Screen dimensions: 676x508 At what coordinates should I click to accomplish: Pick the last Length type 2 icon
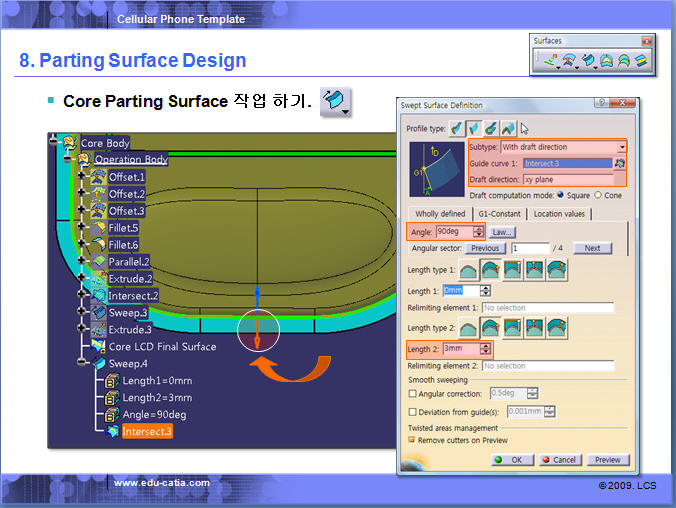(556, 327)
